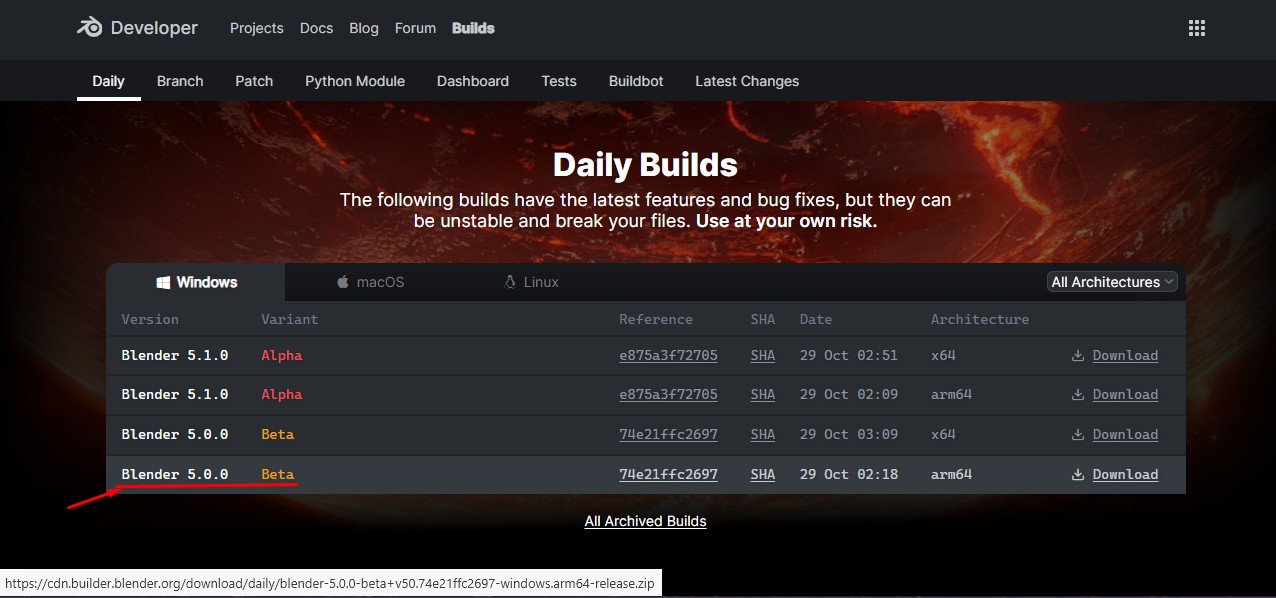Select the Daily tab

108,81
